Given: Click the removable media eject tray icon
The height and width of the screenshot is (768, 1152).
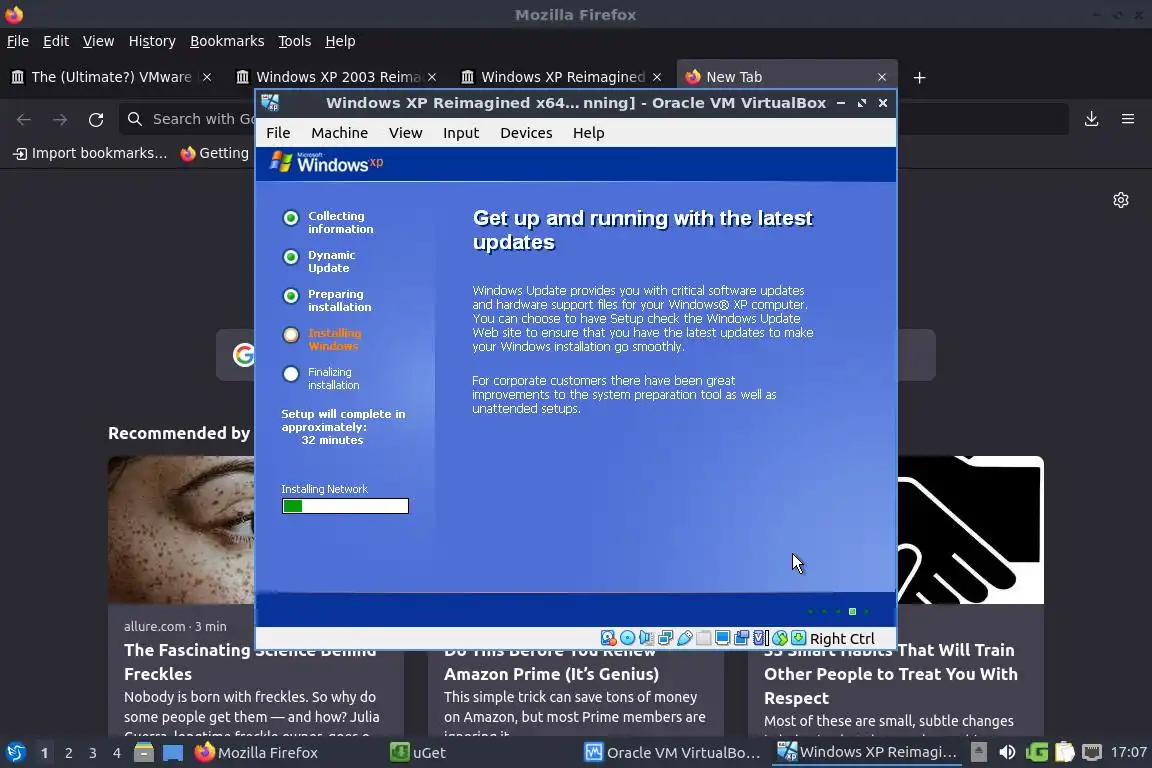Looking at the screenshot, I should [x=979, y=752].
